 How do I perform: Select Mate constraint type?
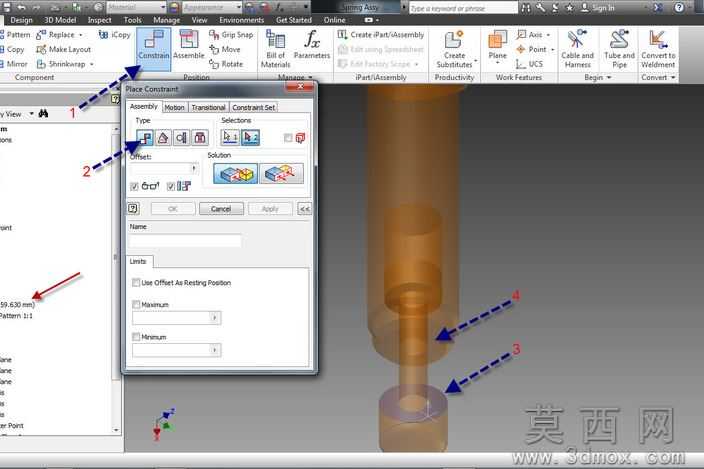coord(145,137)
